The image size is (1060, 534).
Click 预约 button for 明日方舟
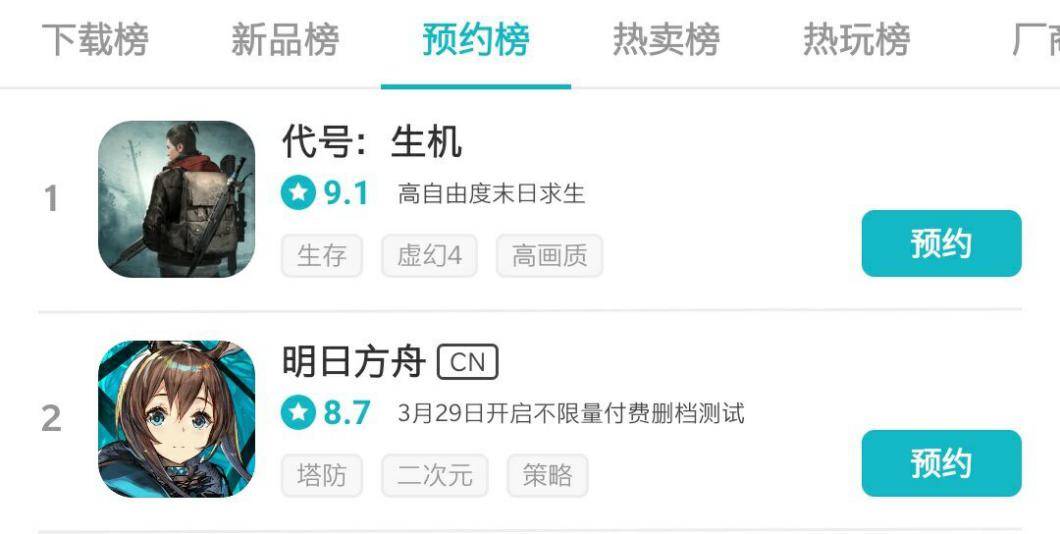point(941,463)
